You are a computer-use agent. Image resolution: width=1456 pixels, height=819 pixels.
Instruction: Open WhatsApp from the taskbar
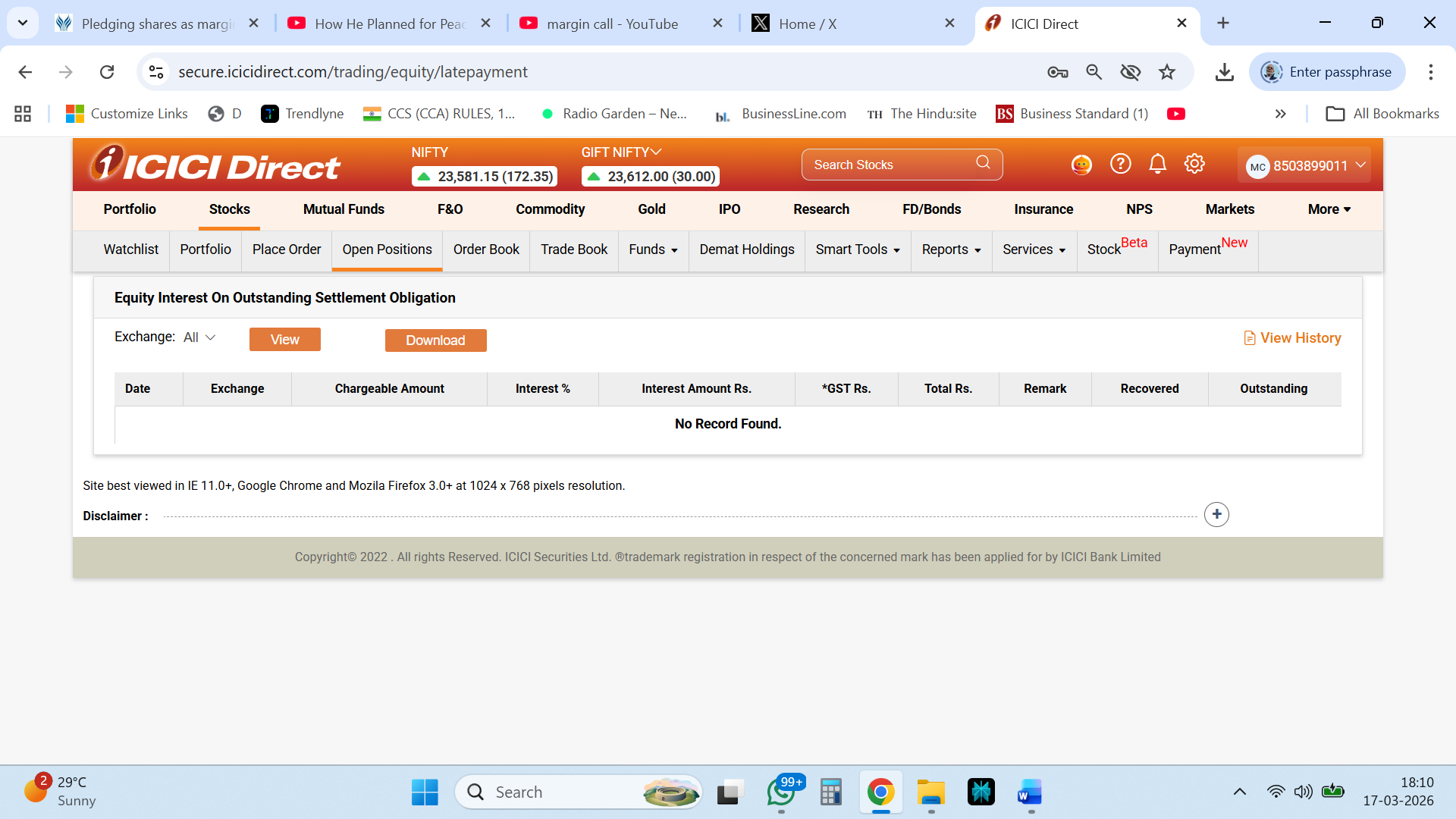pyautogui.click(x=781, y=792)
